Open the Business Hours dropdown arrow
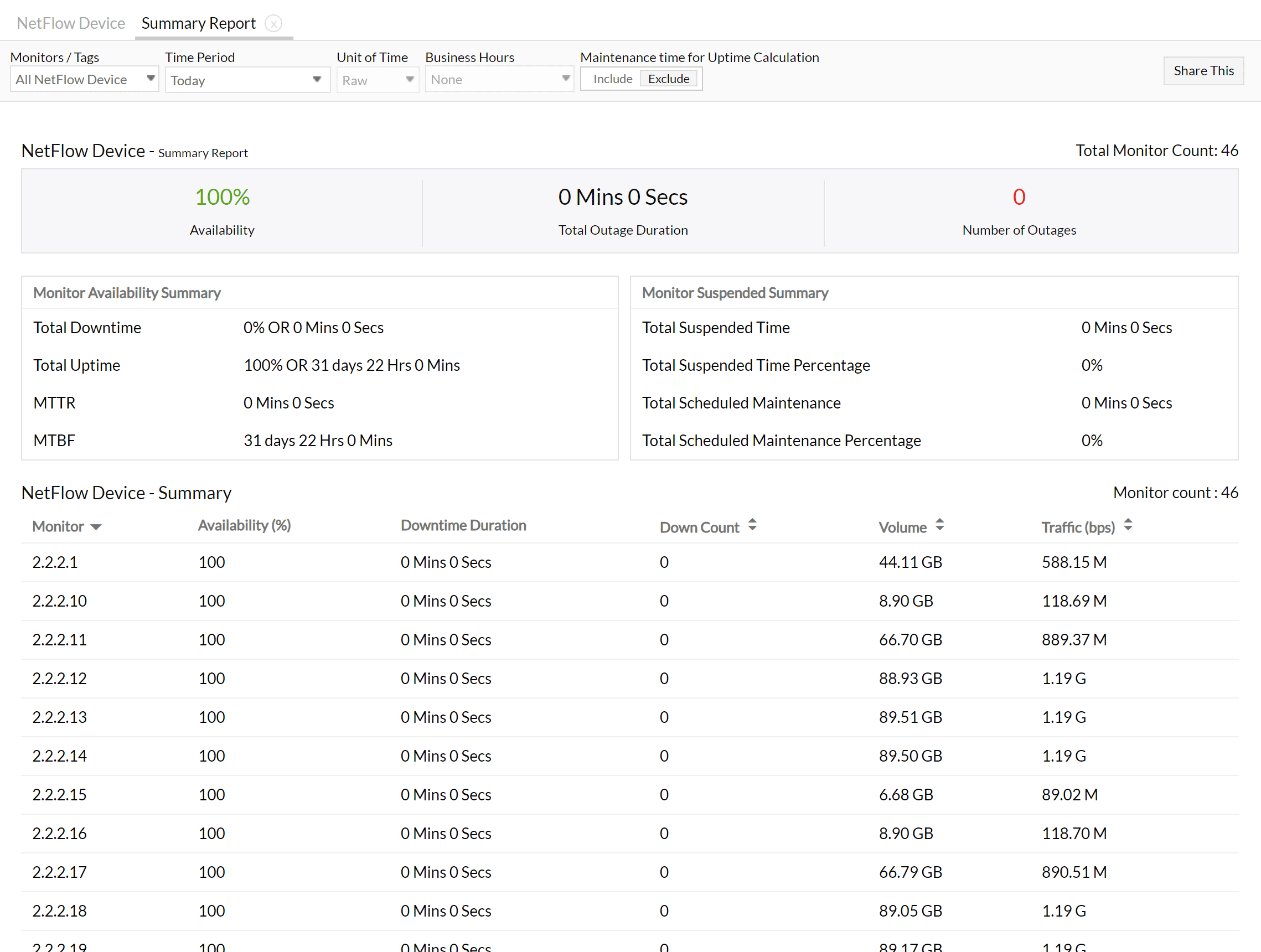1261x952 pixels. [x=566, y=78]
